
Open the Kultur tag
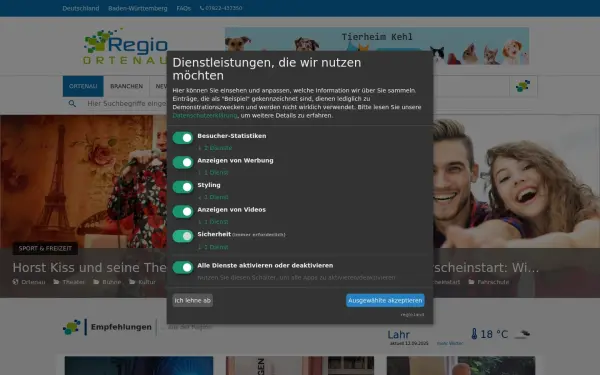pyautogui.click(x=142, y=282)
